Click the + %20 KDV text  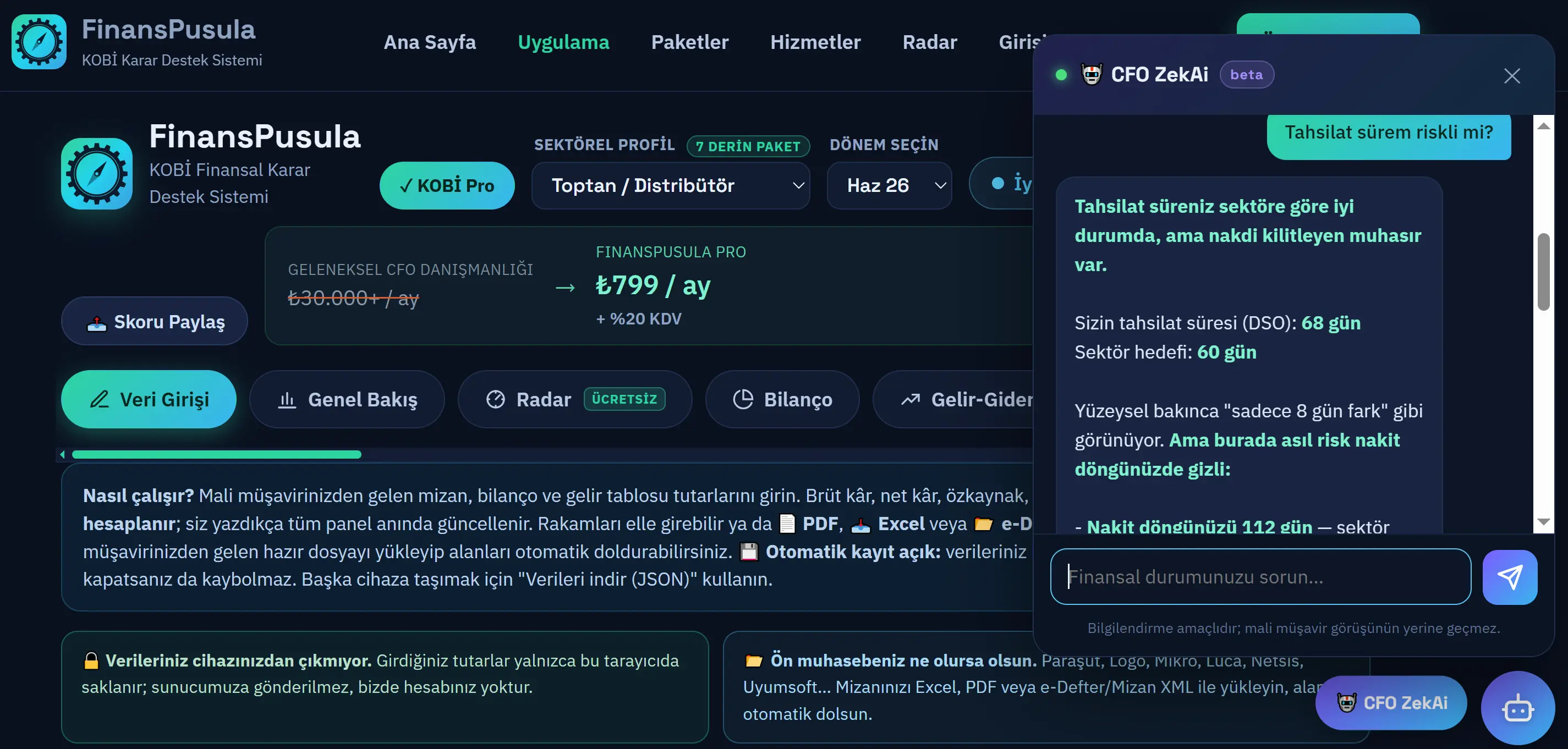639,319
